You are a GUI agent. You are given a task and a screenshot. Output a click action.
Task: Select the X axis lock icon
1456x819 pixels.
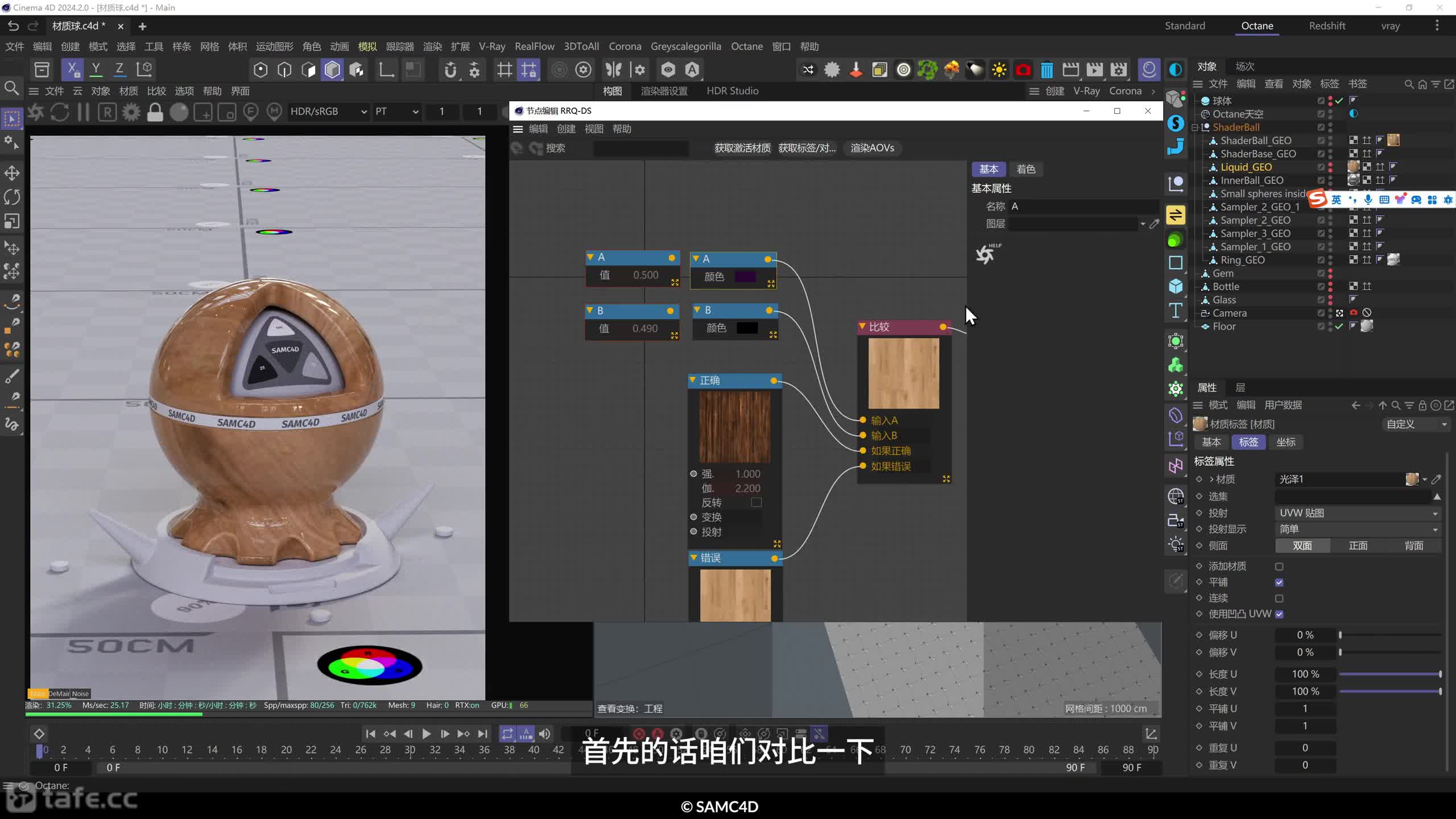72,69
